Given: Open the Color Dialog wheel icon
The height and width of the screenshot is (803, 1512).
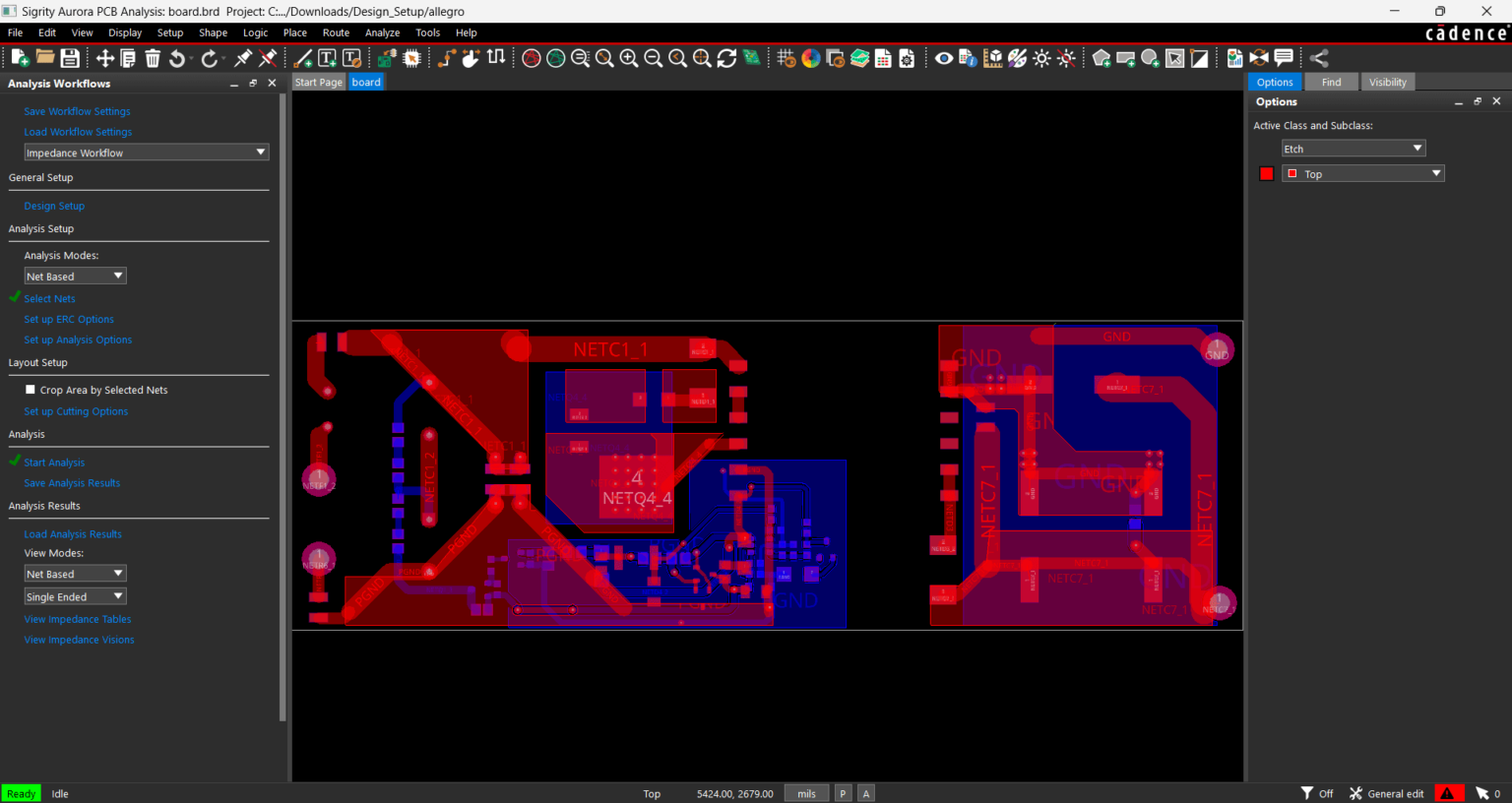Looking at the screenshot, I should coord(810,58).
